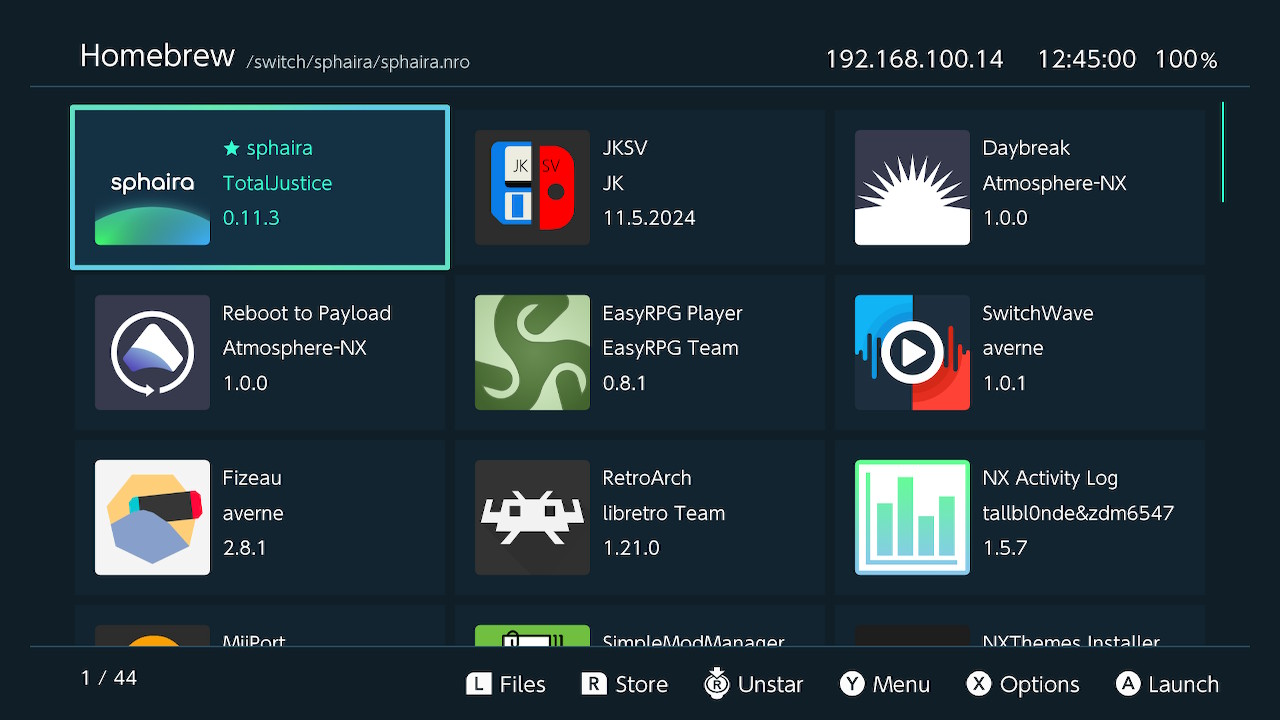Switch to the Store with R
The width and height of the screenshot is (1280, 720).
(624, 684)
